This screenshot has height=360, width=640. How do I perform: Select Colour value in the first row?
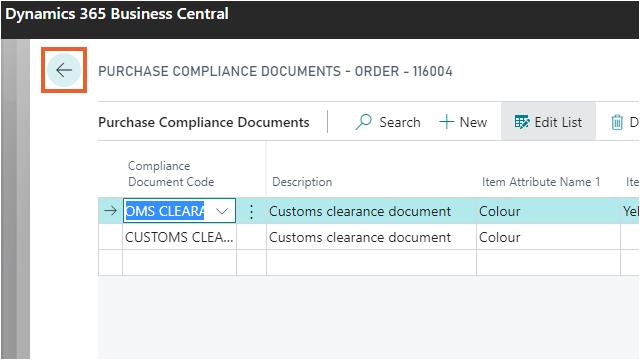click(500, 211)
